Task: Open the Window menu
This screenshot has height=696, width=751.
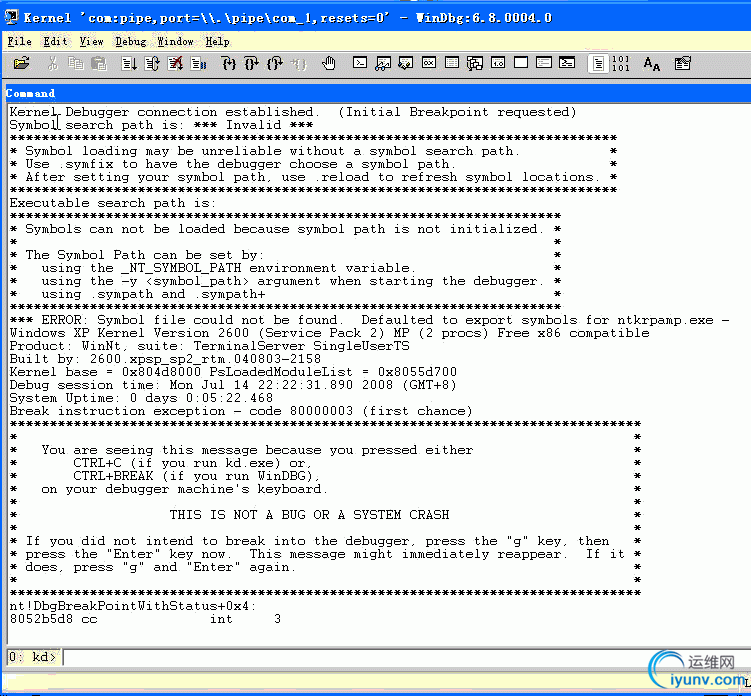Action: click(x=175, y=42)
